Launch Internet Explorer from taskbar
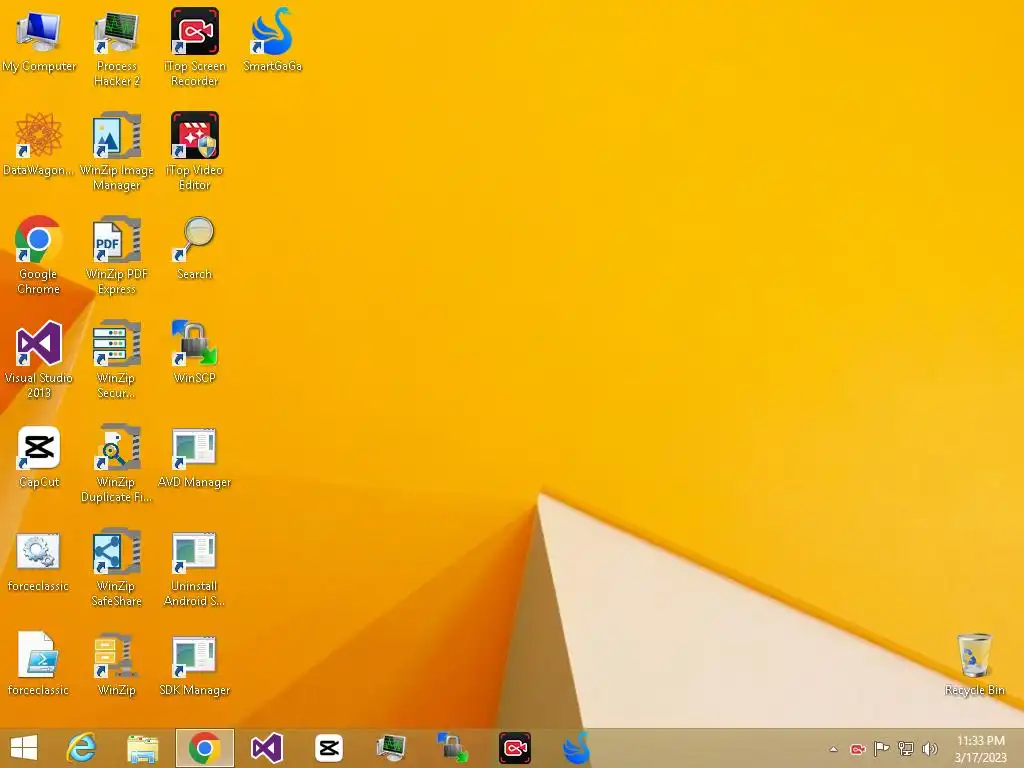Viewport: 1024px width, 768px height. (82, 748)
